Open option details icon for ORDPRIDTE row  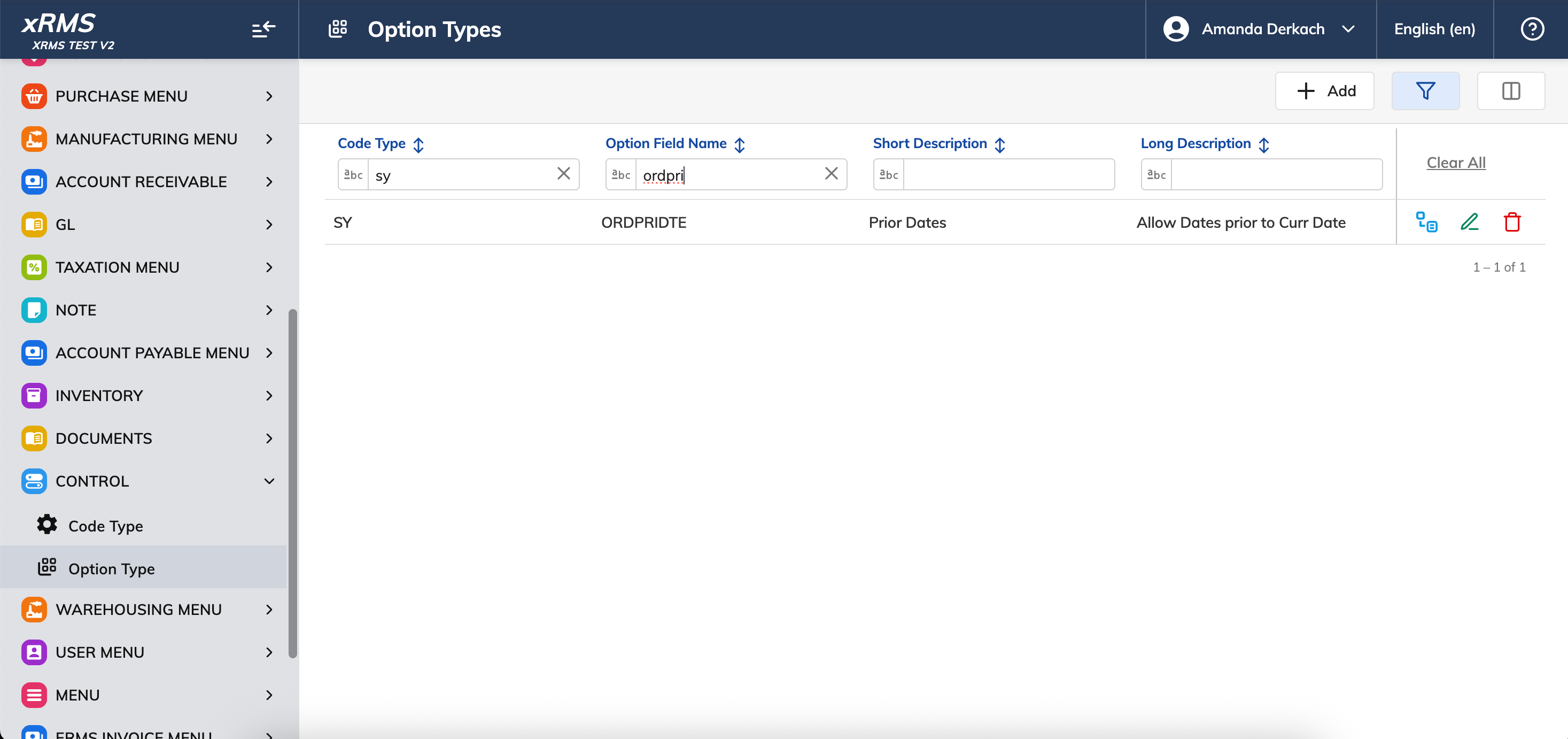1426,222
